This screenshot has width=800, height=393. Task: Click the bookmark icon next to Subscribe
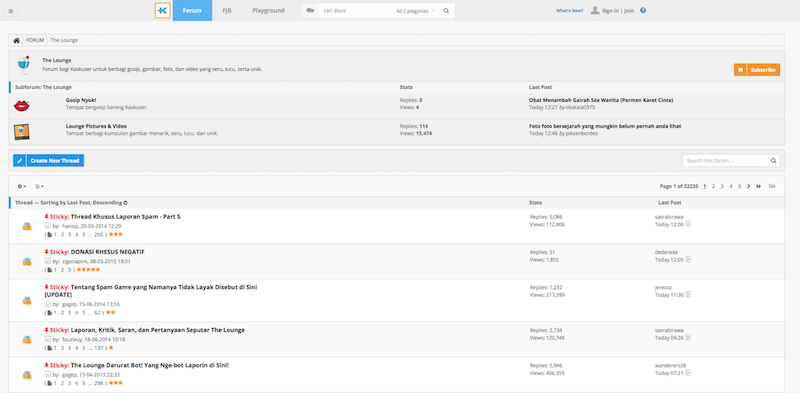point(740,70)
